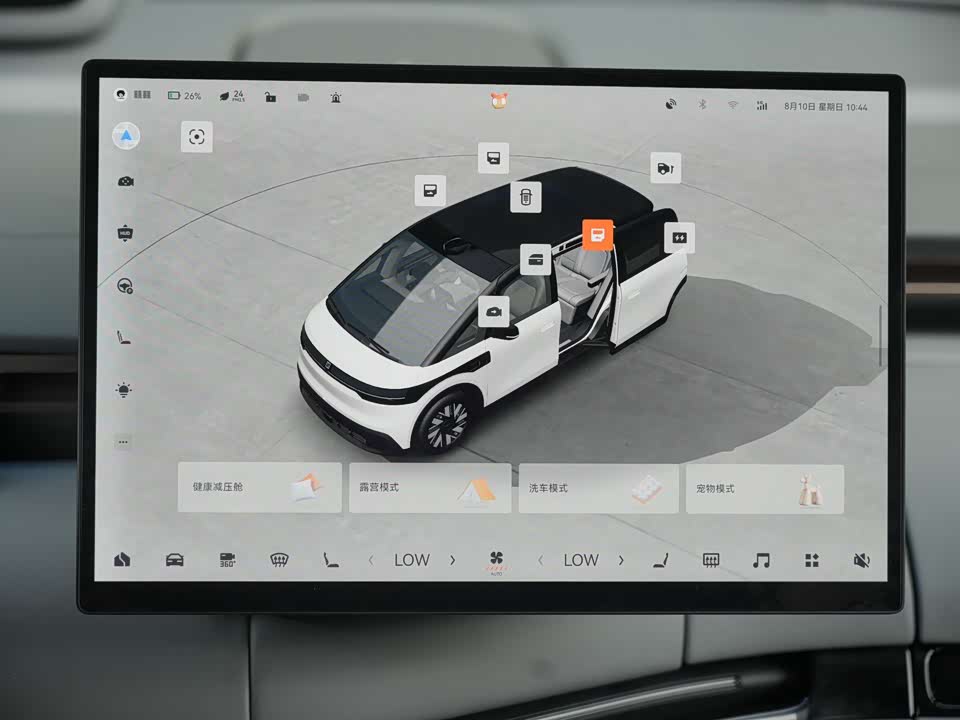
Task: Tap the side mirror fold hotspot
Action: click(x=493, y=312)
